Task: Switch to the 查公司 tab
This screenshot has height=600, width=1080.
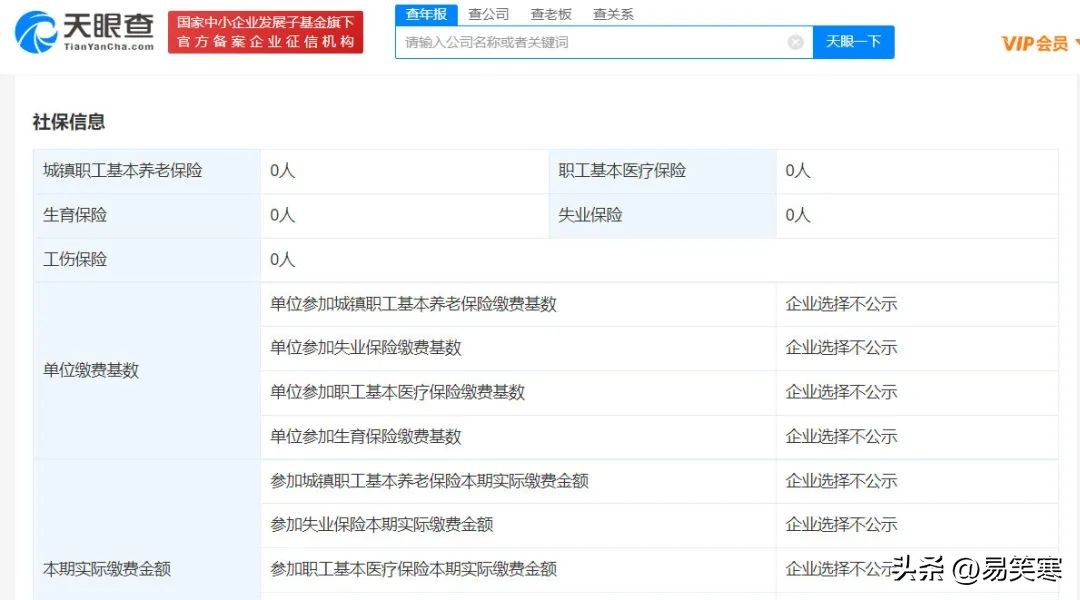Action: coord(487,13)
